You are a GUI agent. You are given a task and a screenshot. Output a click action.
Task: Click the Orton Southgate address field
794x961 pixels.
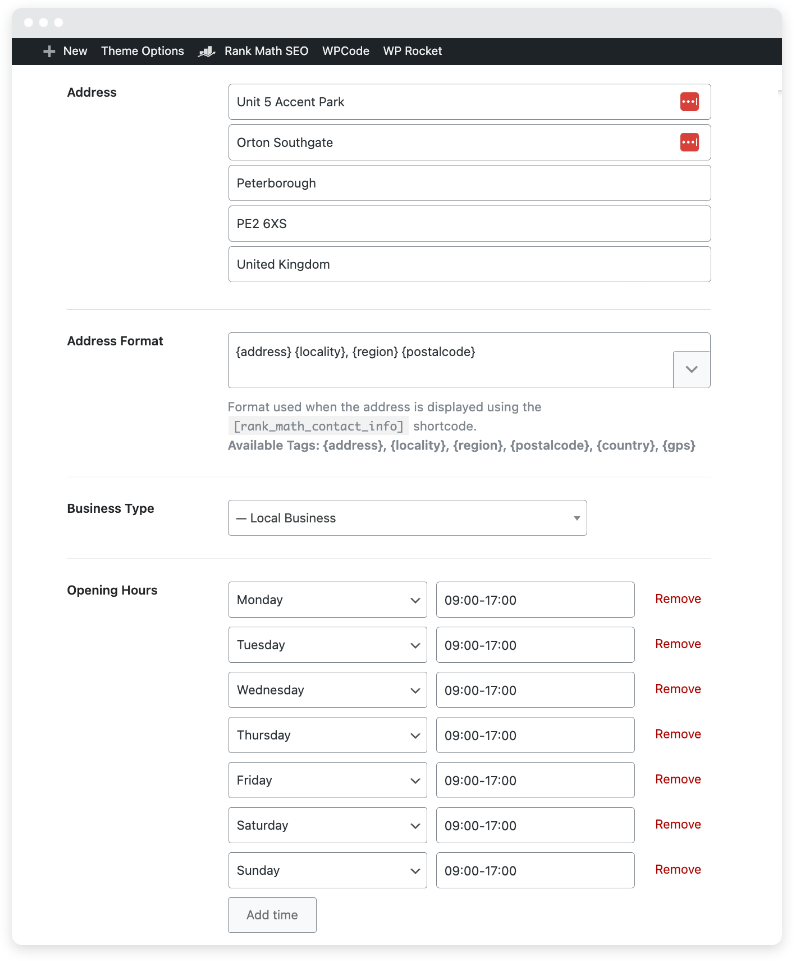coord(469,142)
